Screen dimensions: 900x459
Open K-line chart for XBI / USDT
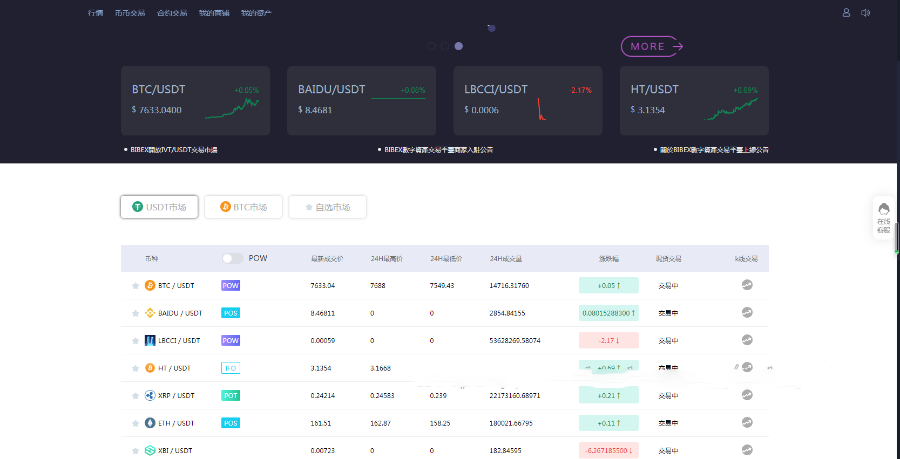pyautogui.click(x=747, y=450)
